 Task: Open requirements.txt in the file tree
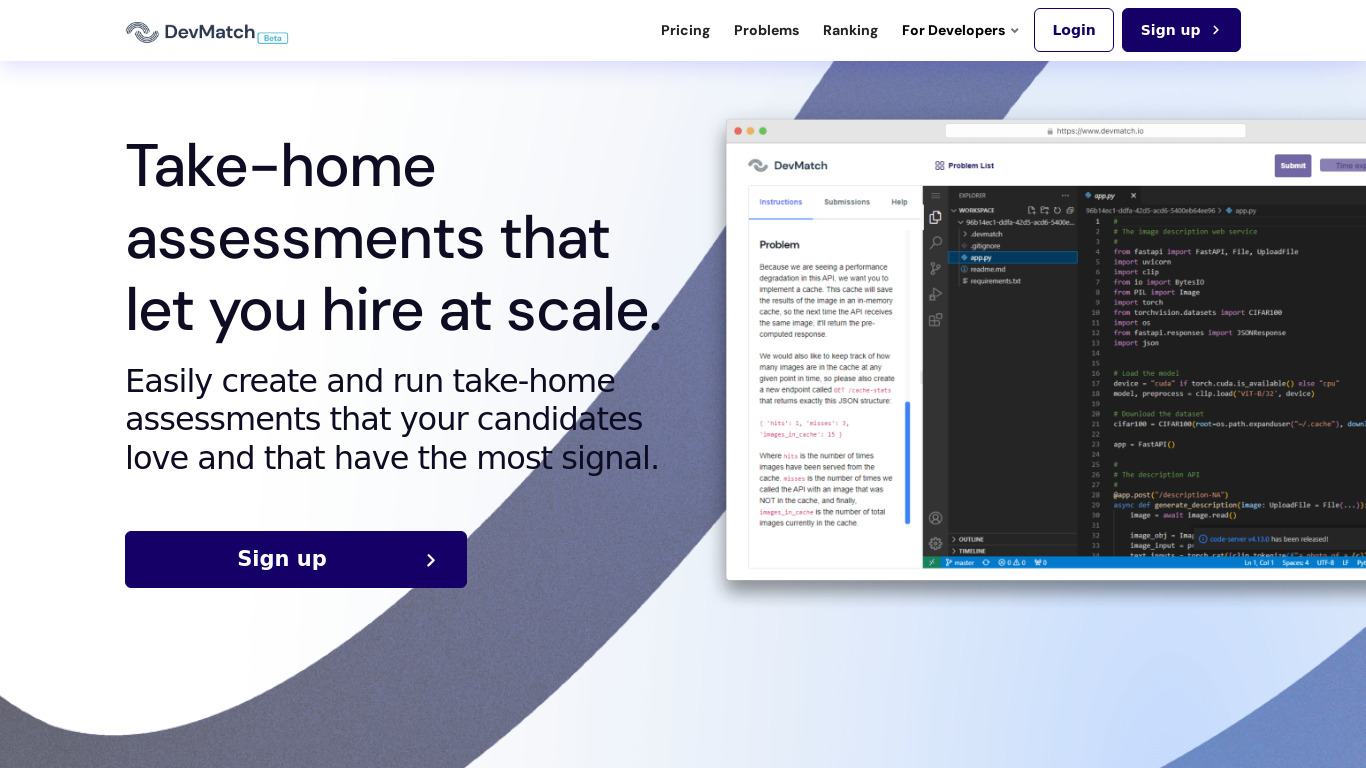[x=991, y=281]
